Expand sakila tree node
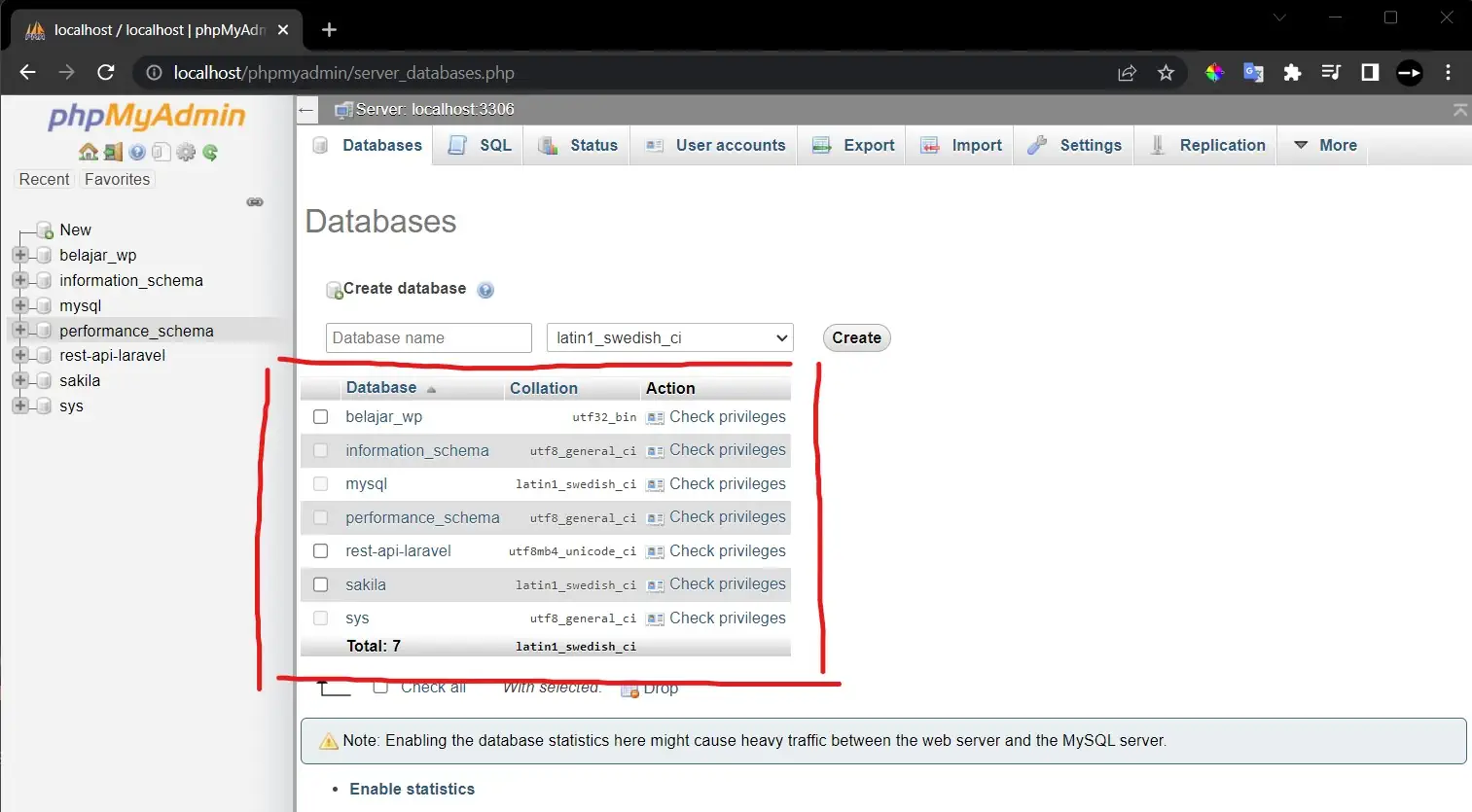 [19, 380]
